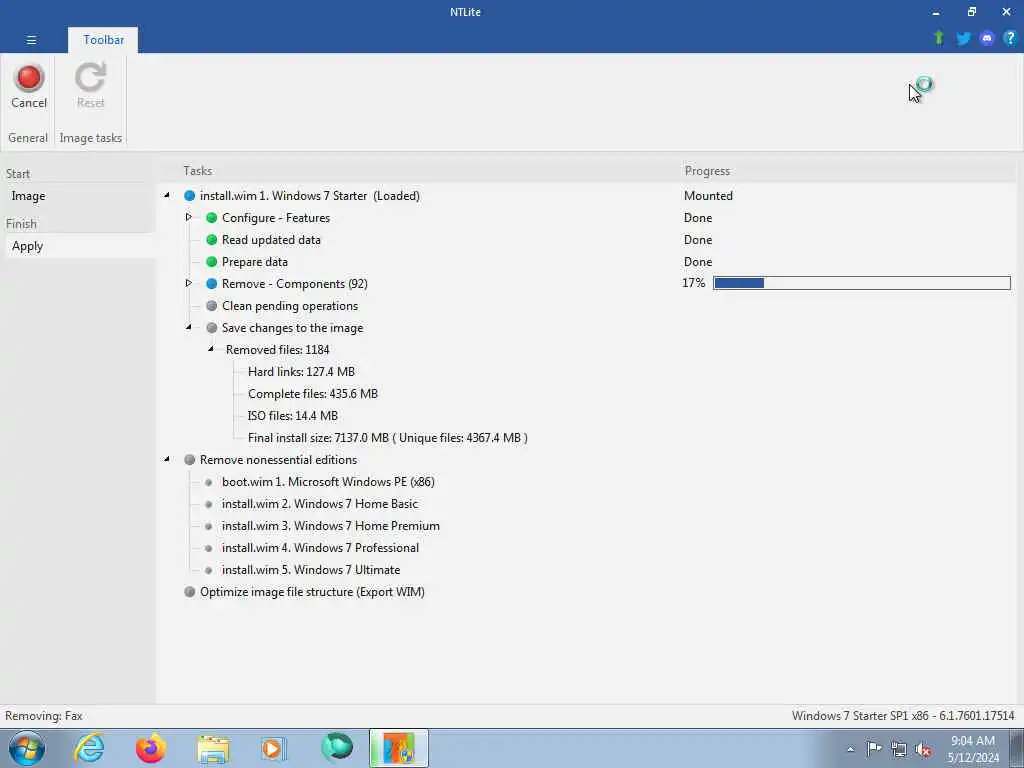Click Windows 7 Starter SP1 x86 status text
Viewport: 1024px width, 768px height.
tap(903, 716)
